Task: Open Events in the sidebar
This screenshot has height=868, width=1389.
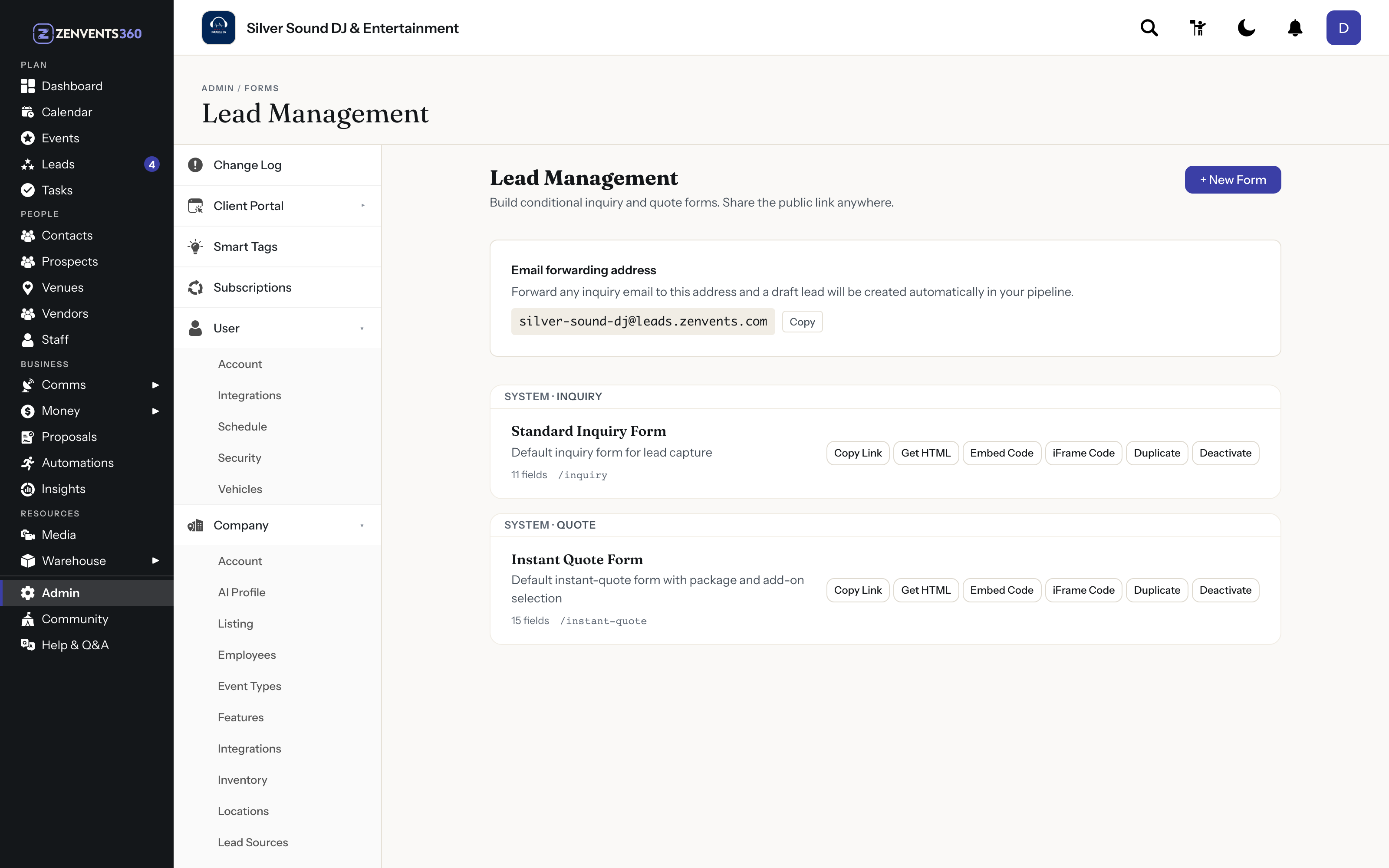Action: tap(87, 138)
